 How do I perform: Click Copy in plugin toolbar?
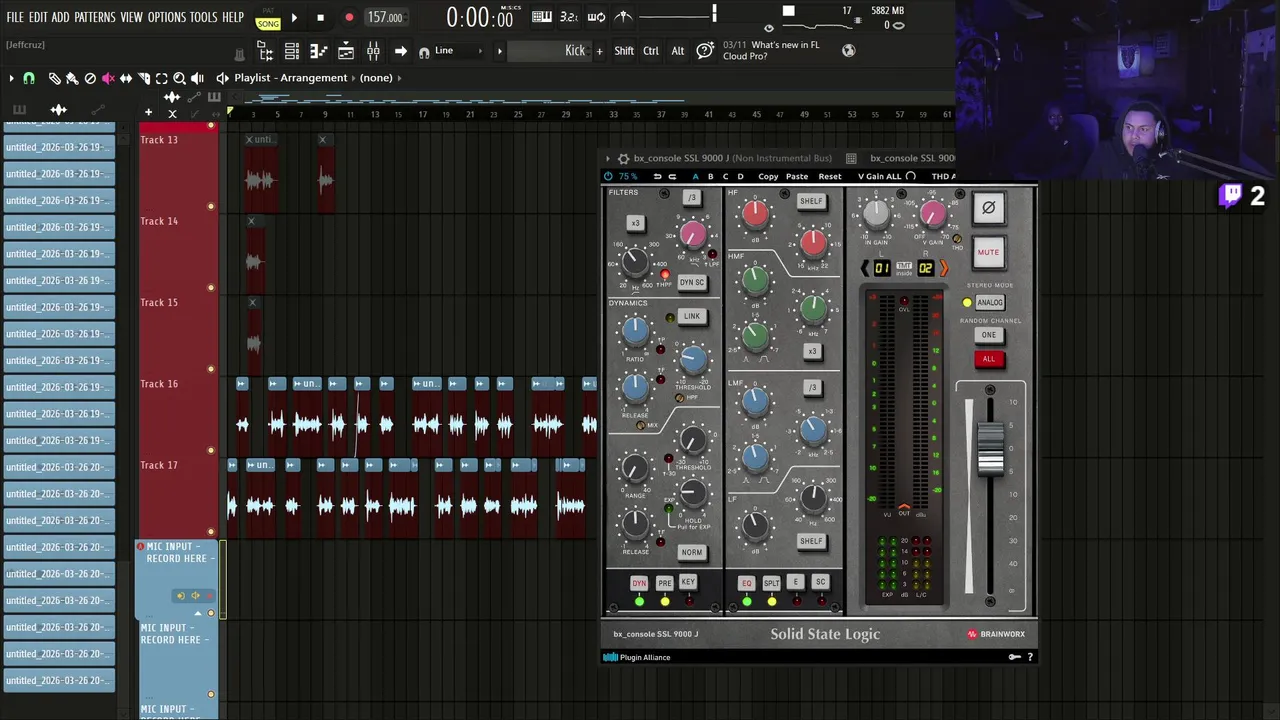click(x=768, y=176)
